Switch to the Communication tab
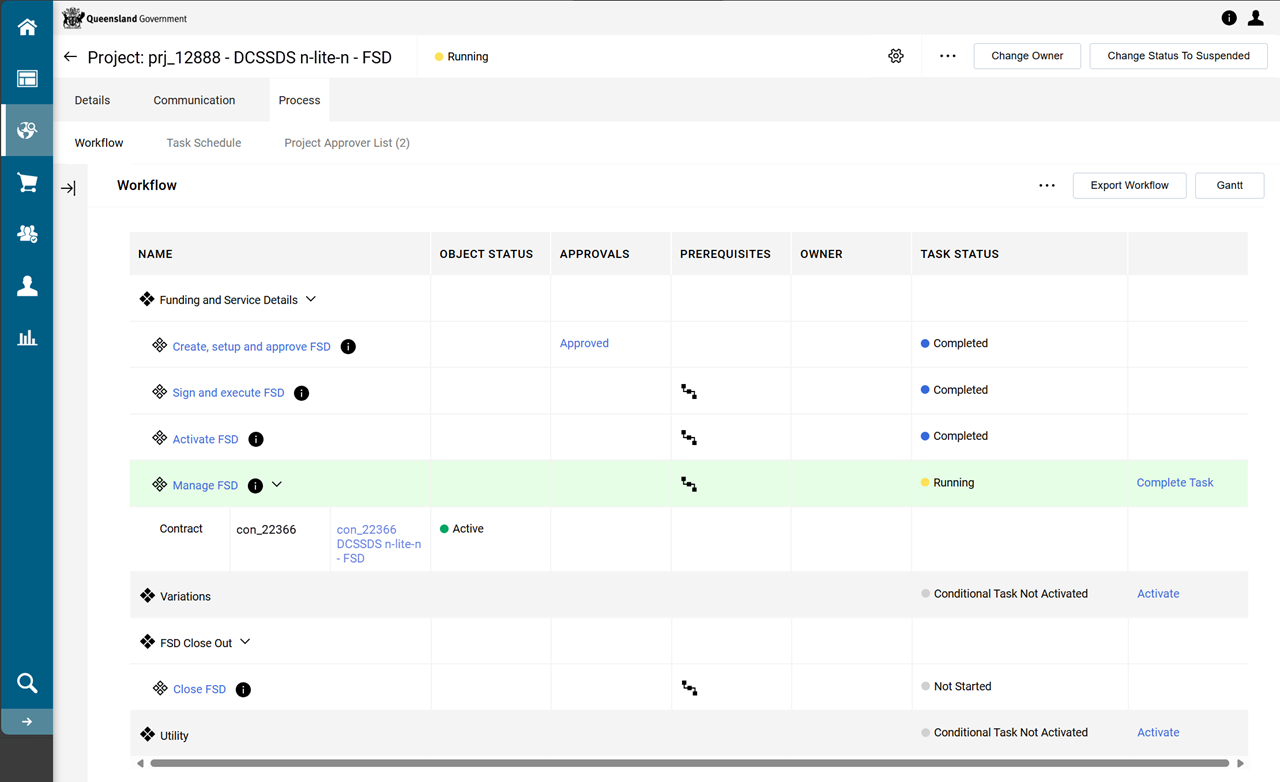This screenshot has width=1280, height=782. pyautogui.click(x=194, y=100)
